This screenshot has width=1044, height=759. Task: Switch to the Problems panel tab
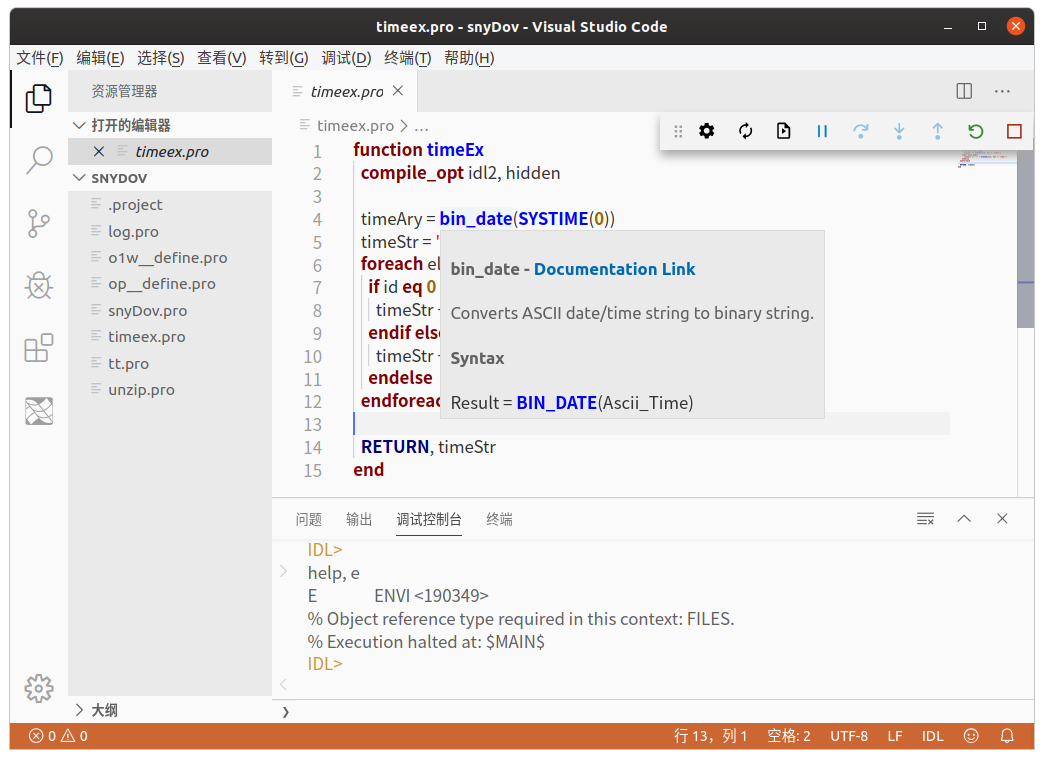(x=308, y=519)
